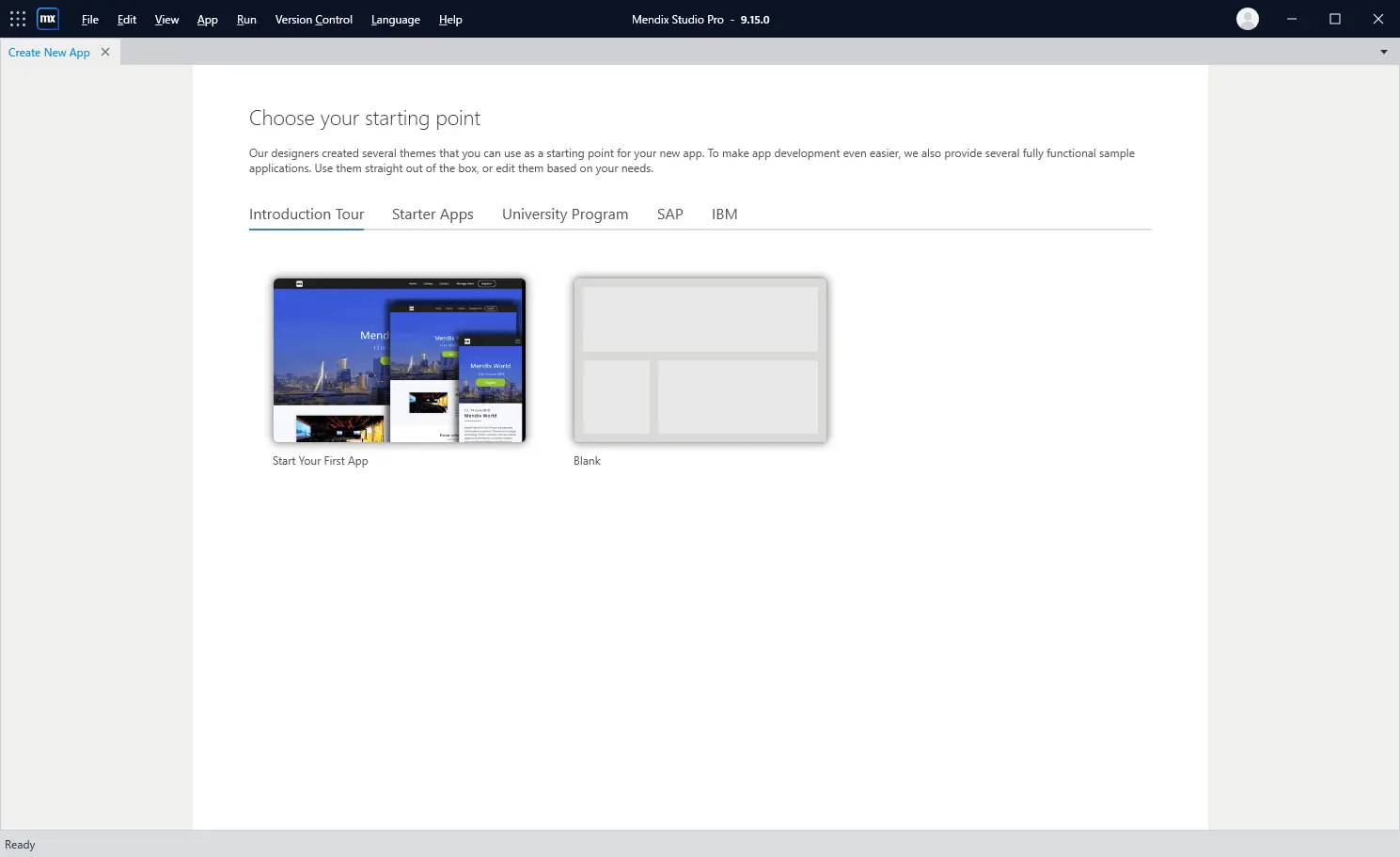
Task: Switch to the University Program tab
Action: click(565, 214)
